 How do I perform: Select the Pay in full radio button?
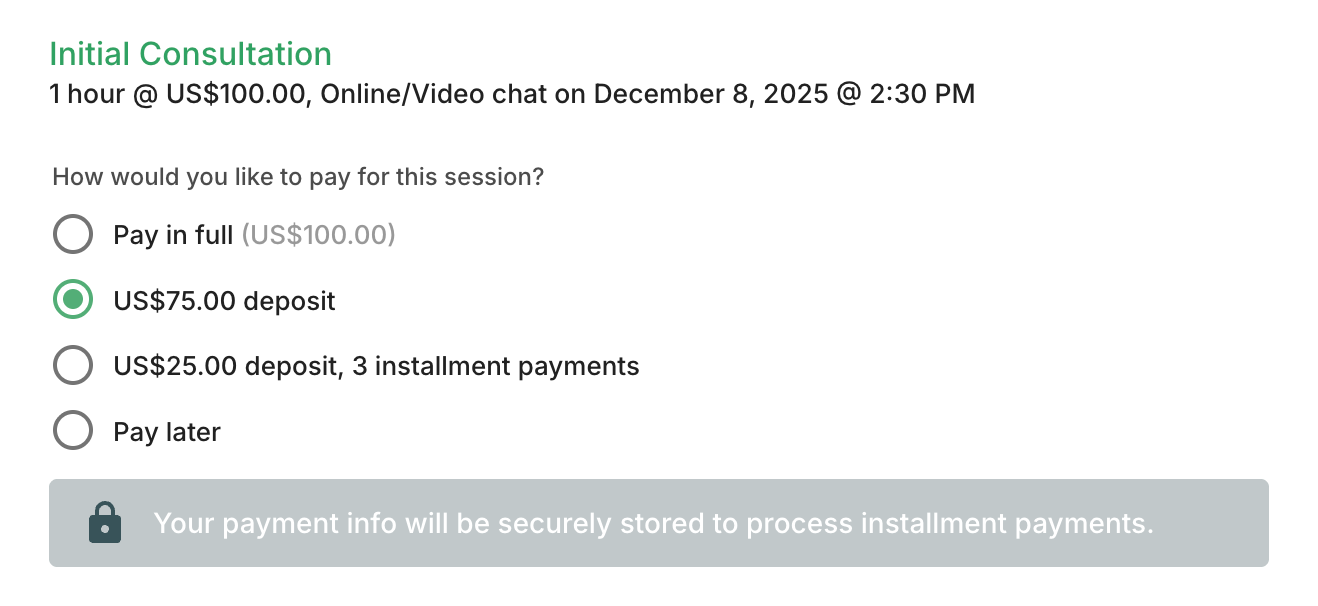pos(73,235)
